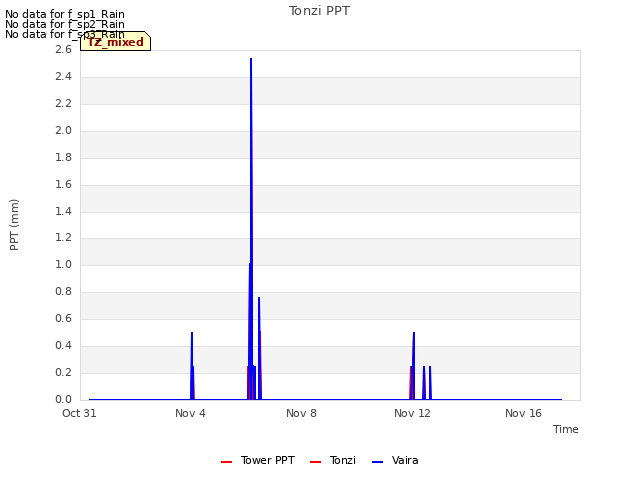Viewport: 640px width, 480px height.
Task: Click the Time x-axis label
Action: pos(565,429)
